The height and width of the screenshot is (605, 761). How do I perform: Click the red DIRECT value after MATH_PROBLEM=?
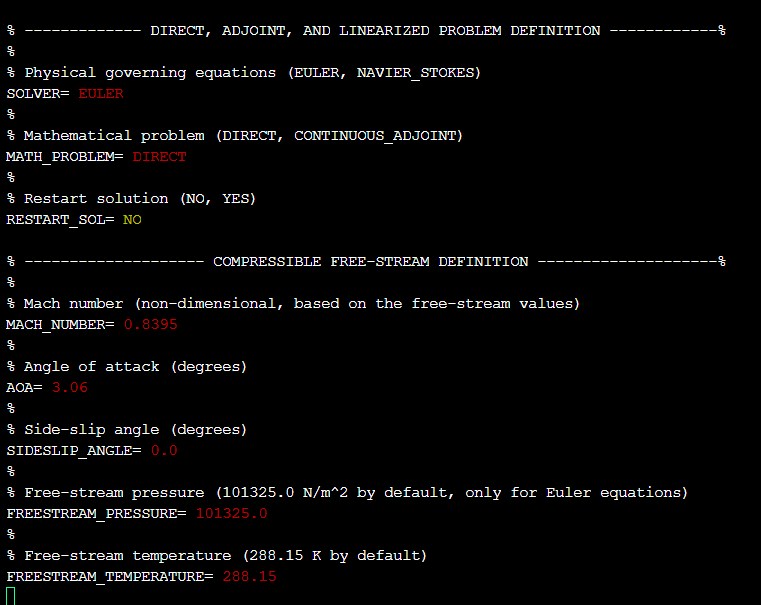159,156
